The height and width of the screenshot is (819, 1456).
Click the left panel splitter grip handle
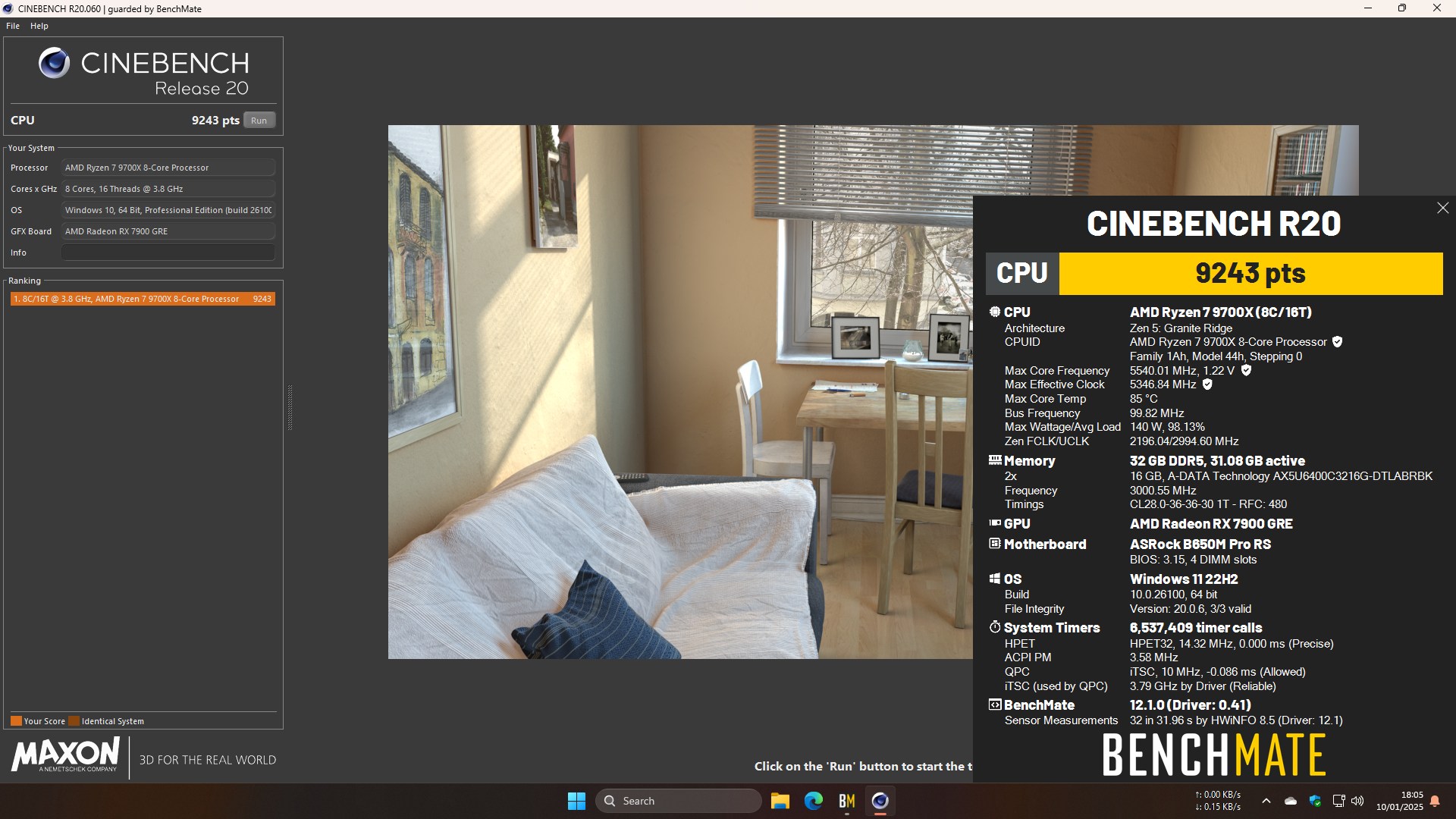(290, 408)
